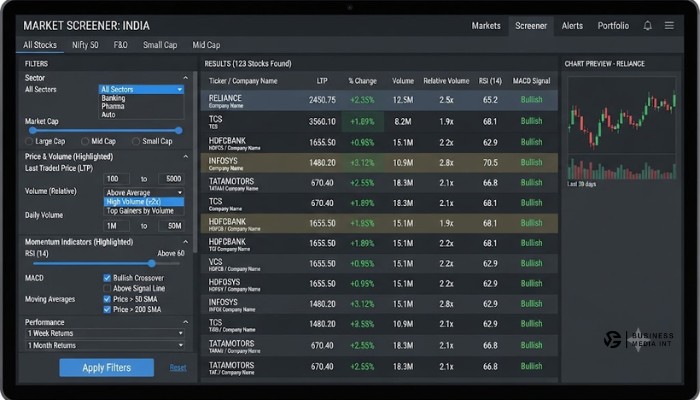700x400 pixels.
Task: Click the right Market Cap slider handle
Action: [x=179, y=130]
